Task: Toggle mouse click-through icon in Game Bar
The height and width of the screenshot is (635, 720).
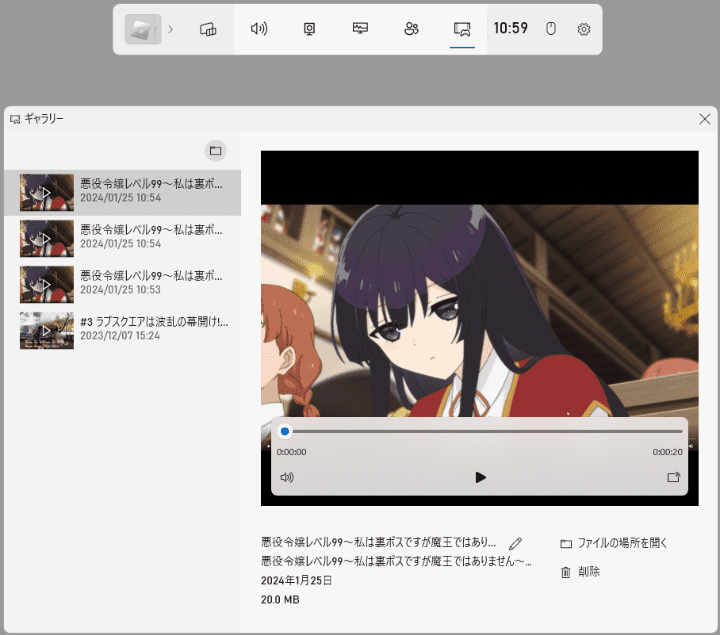Action: [x=551, y=29]
